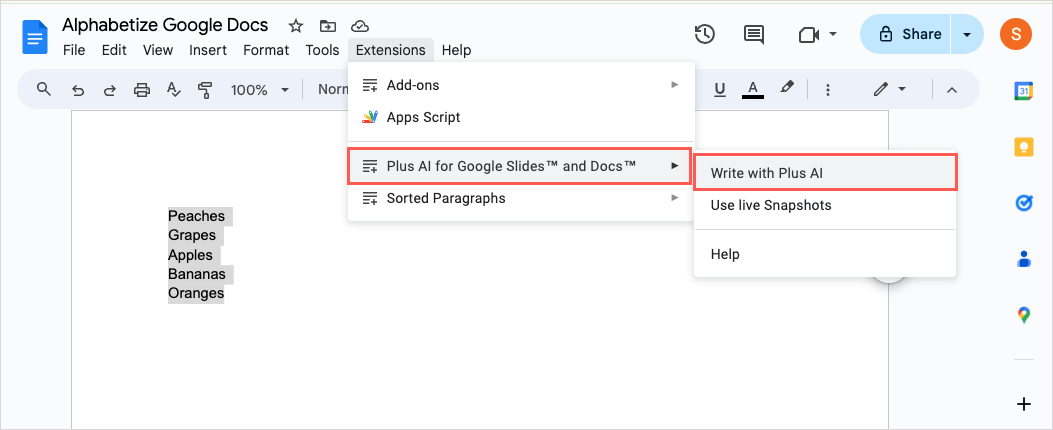This screenshot has height=430, width=1053.
Task: Expand Sorted Paragraphs submenu
Action: tap(521, 198)
